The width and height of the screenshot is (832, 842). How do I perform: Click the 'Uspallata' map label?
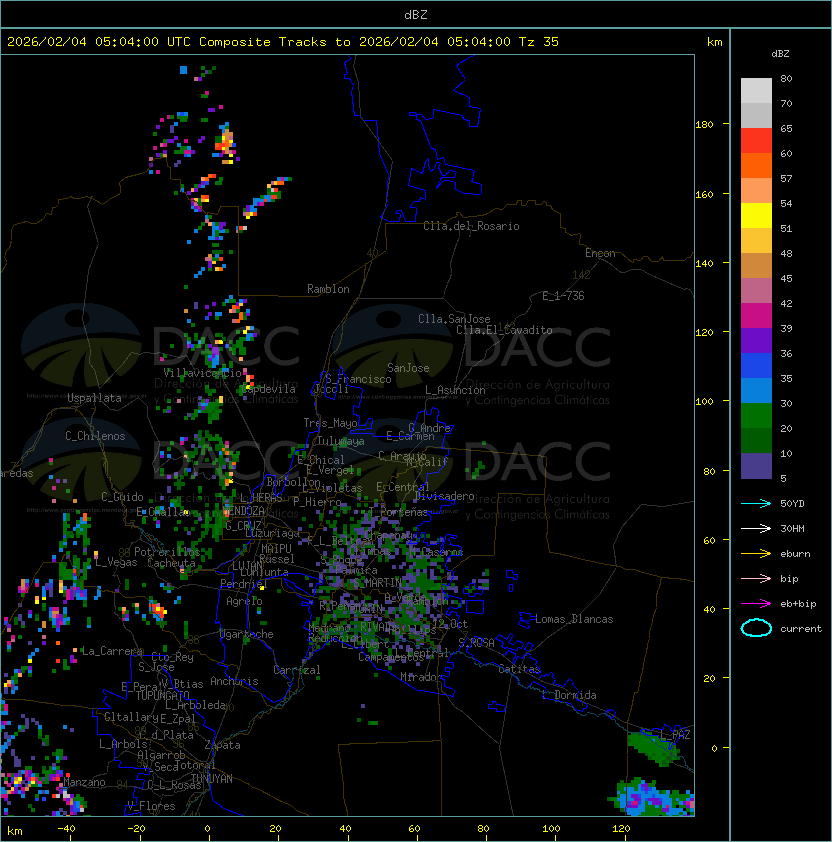tap(94, 398)
